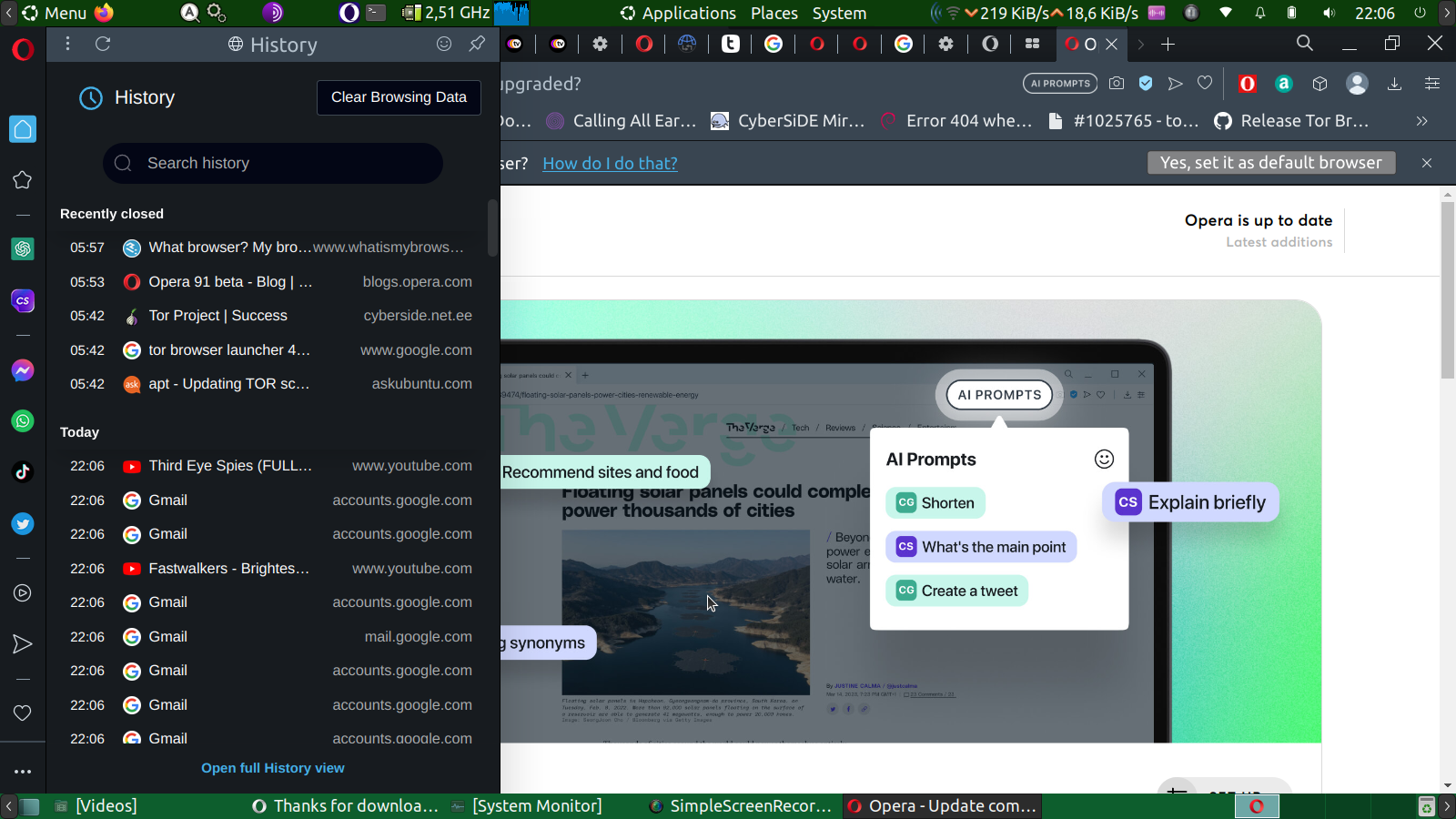
Task: Open the Calling All Ear… bookmark
Action: [622, 121]
